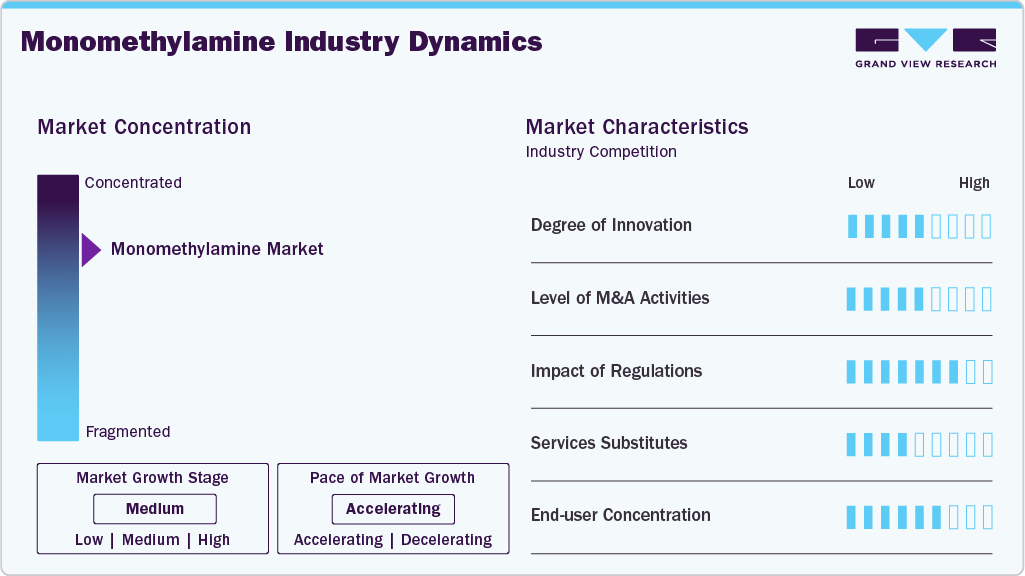Click the Monomethylamine Market label
The width and height of the screenshot is (1025, 576).
click(216, 249)
